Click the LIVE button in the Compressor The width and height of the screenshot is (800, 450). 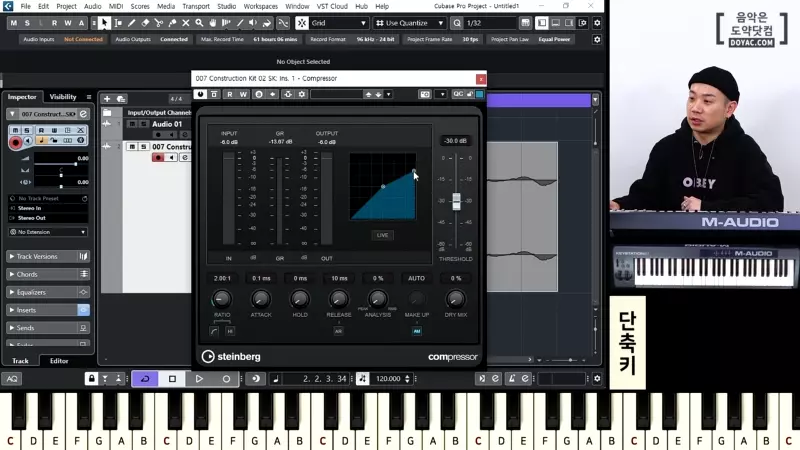click(383, 235)
